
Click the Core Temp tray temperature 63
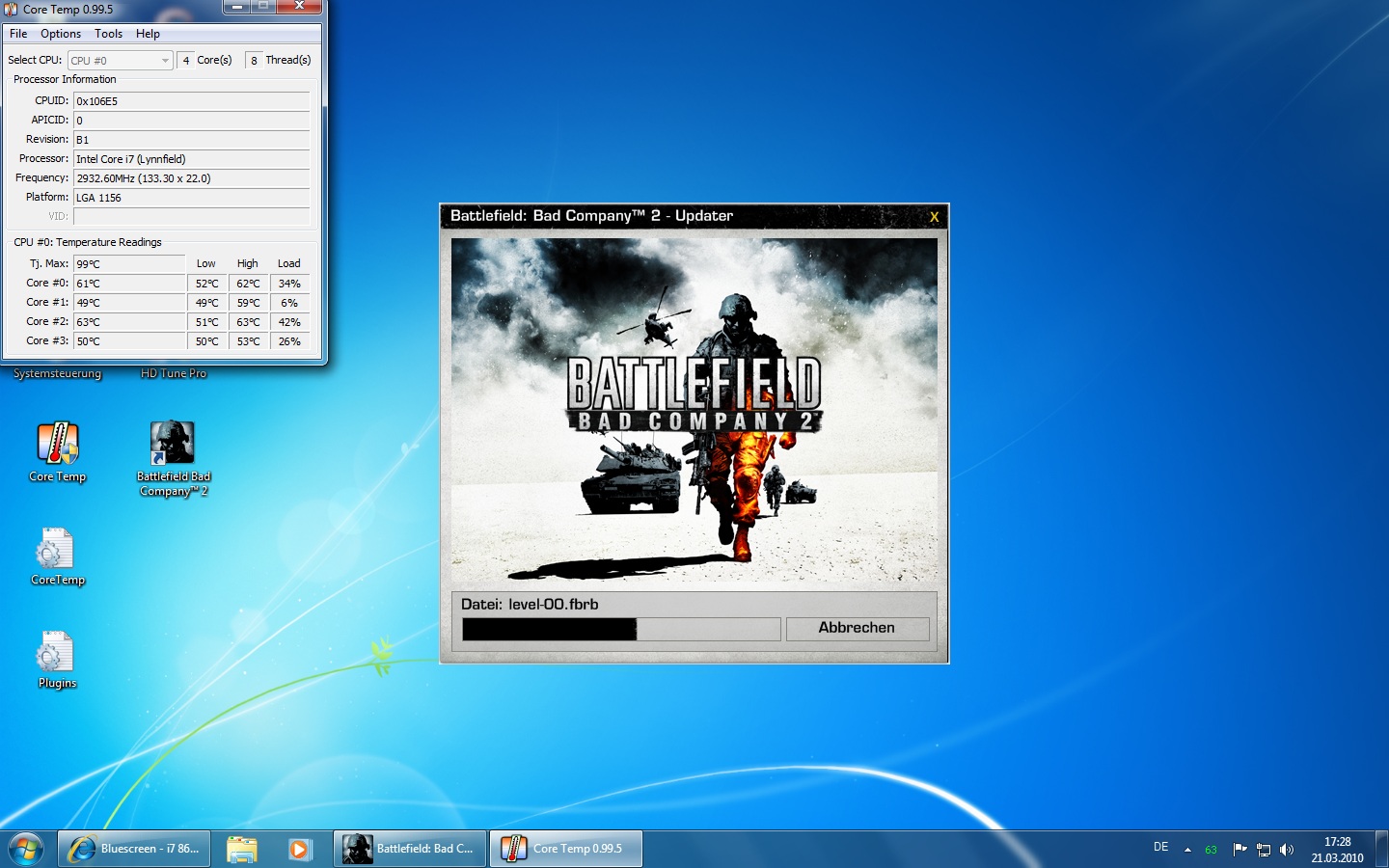click(x=1211, y=850)
